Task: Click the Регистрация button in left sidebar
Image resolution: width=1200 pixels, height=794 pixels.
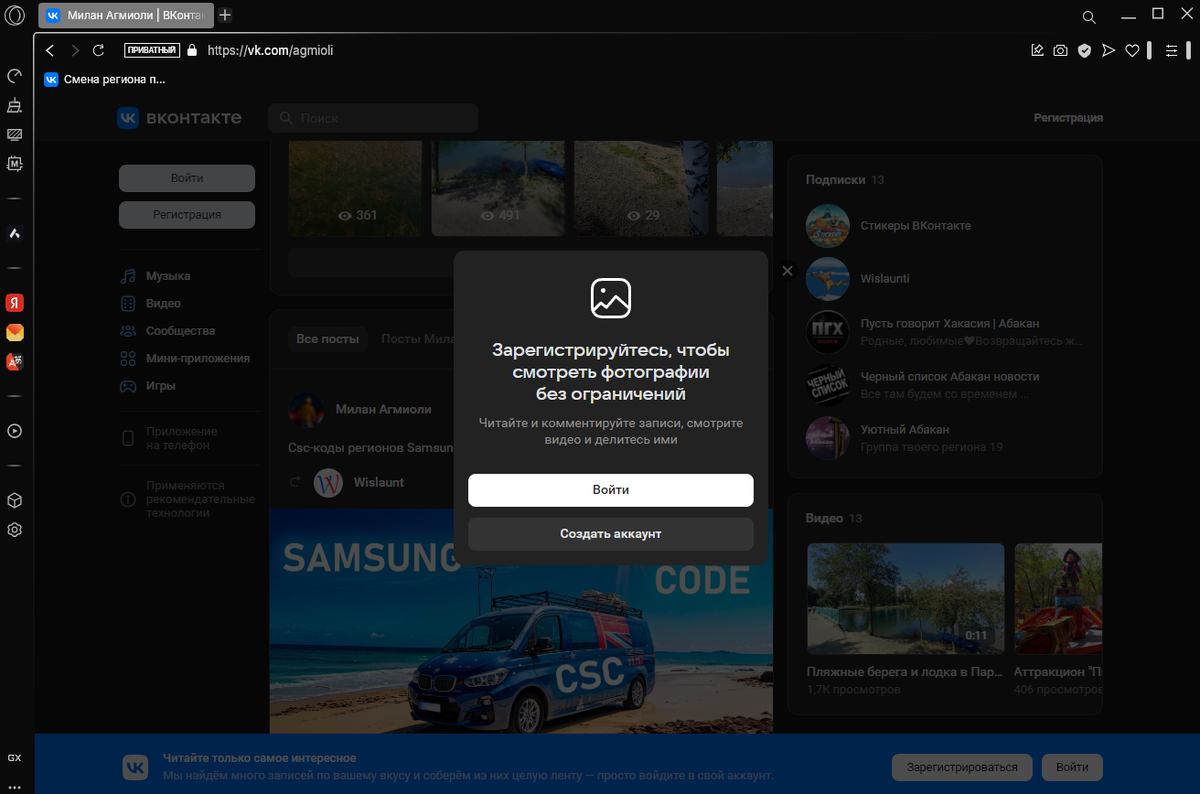Action: pyautogui.click(x=187, y=214)
